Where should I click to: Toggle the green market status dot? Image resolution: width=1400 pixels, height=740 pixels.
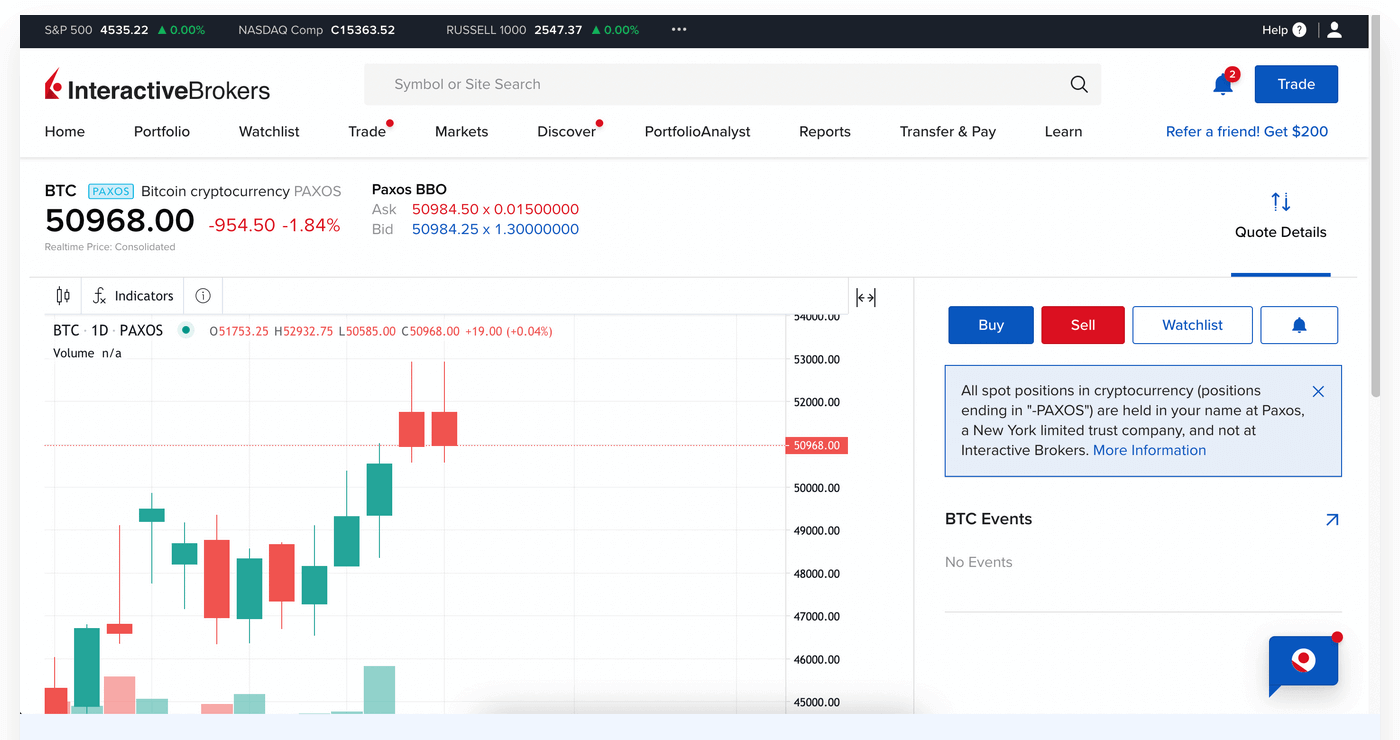tap(185, 331)
